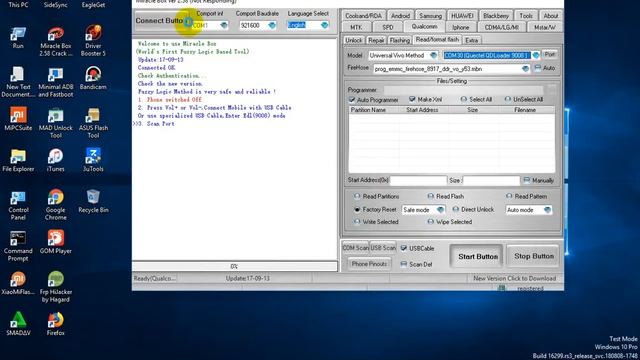640x360 pixels.
Task: Open 3uTools desktop icon
Action: (93, 160)
